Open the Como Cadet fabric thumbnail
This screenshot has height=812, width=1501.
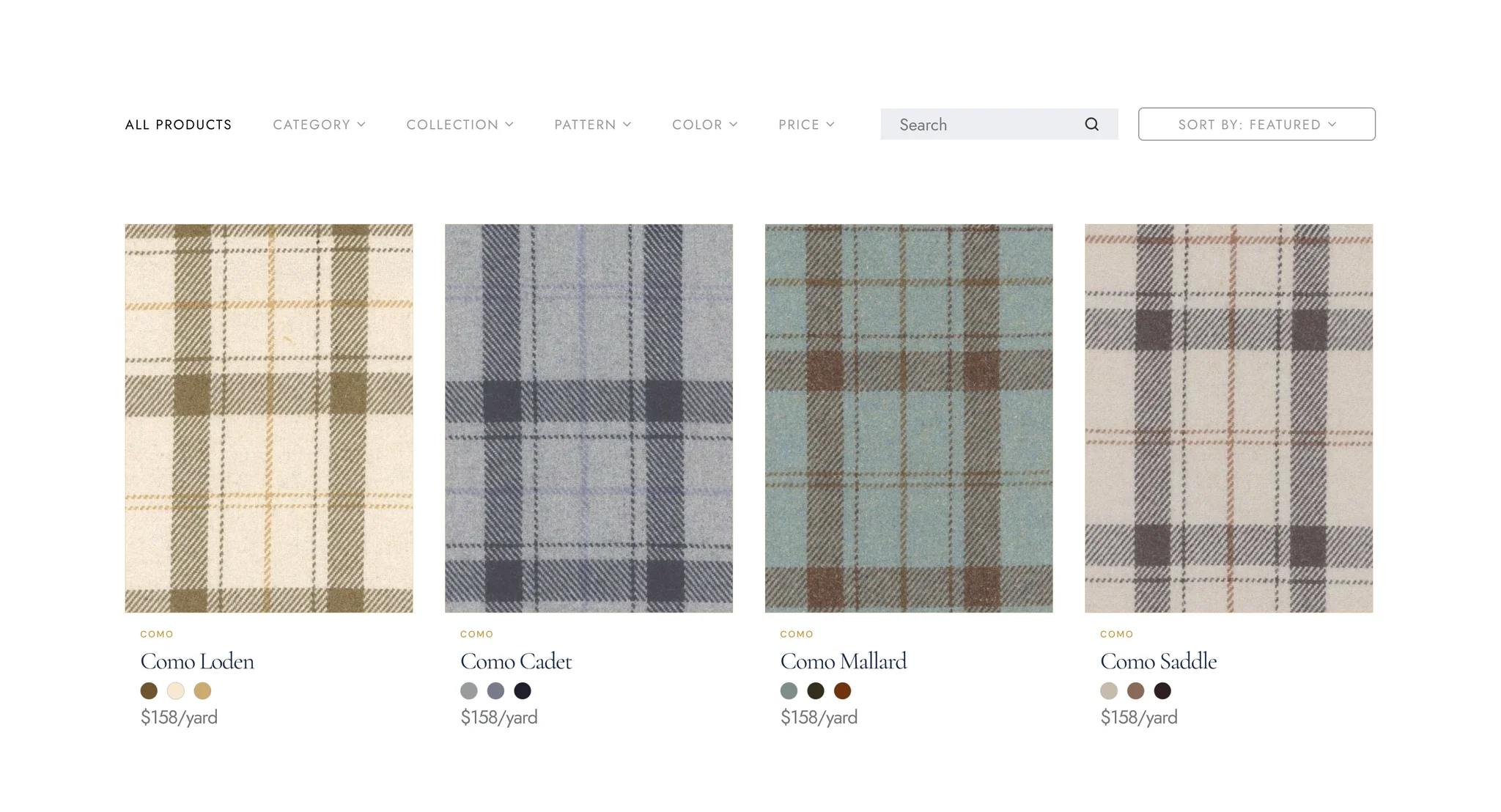pyautogui.click(x=589, y=418)
